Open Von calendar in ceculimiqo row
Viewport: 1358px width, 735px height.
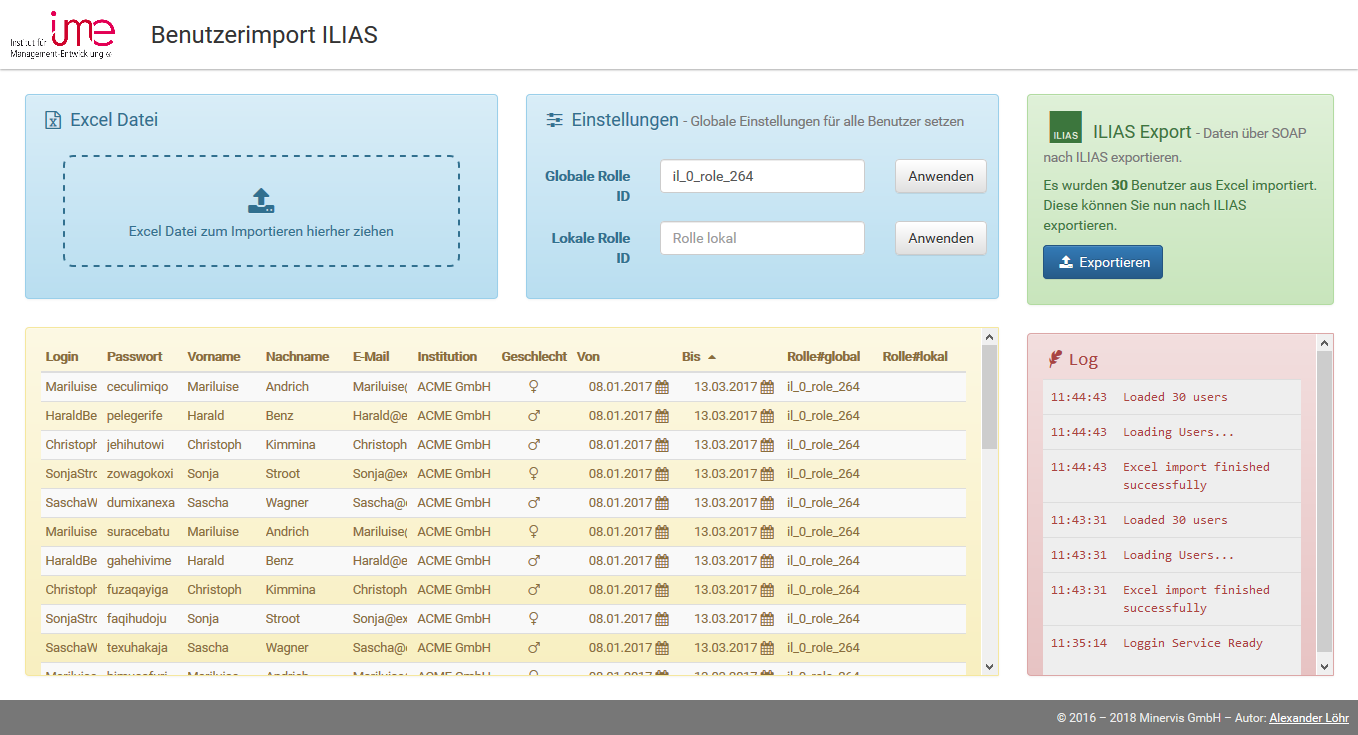pyautogui.click(x=662, y=387)
